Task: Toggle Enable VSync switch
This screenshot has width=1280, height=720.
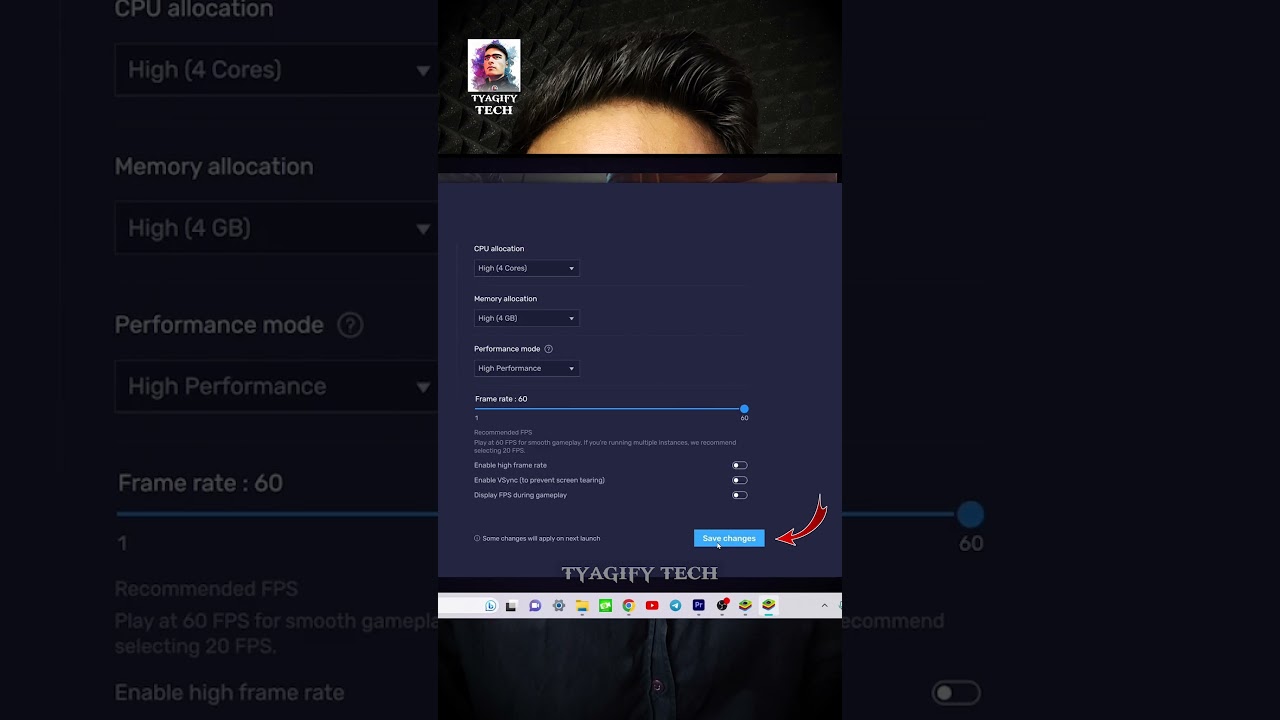Action: (739, 480)
